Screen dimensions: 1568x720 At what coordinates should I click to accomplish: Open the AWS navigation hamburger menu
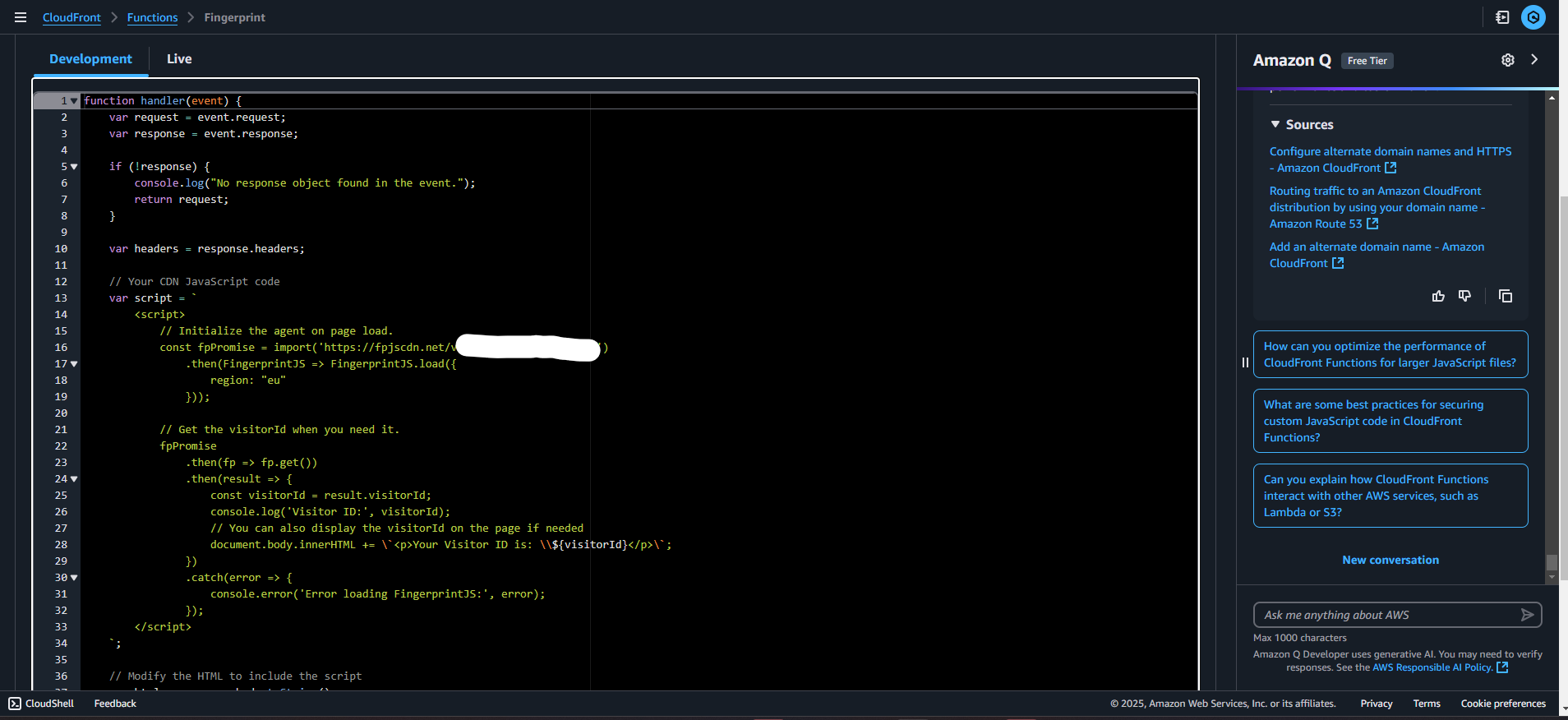21,17
